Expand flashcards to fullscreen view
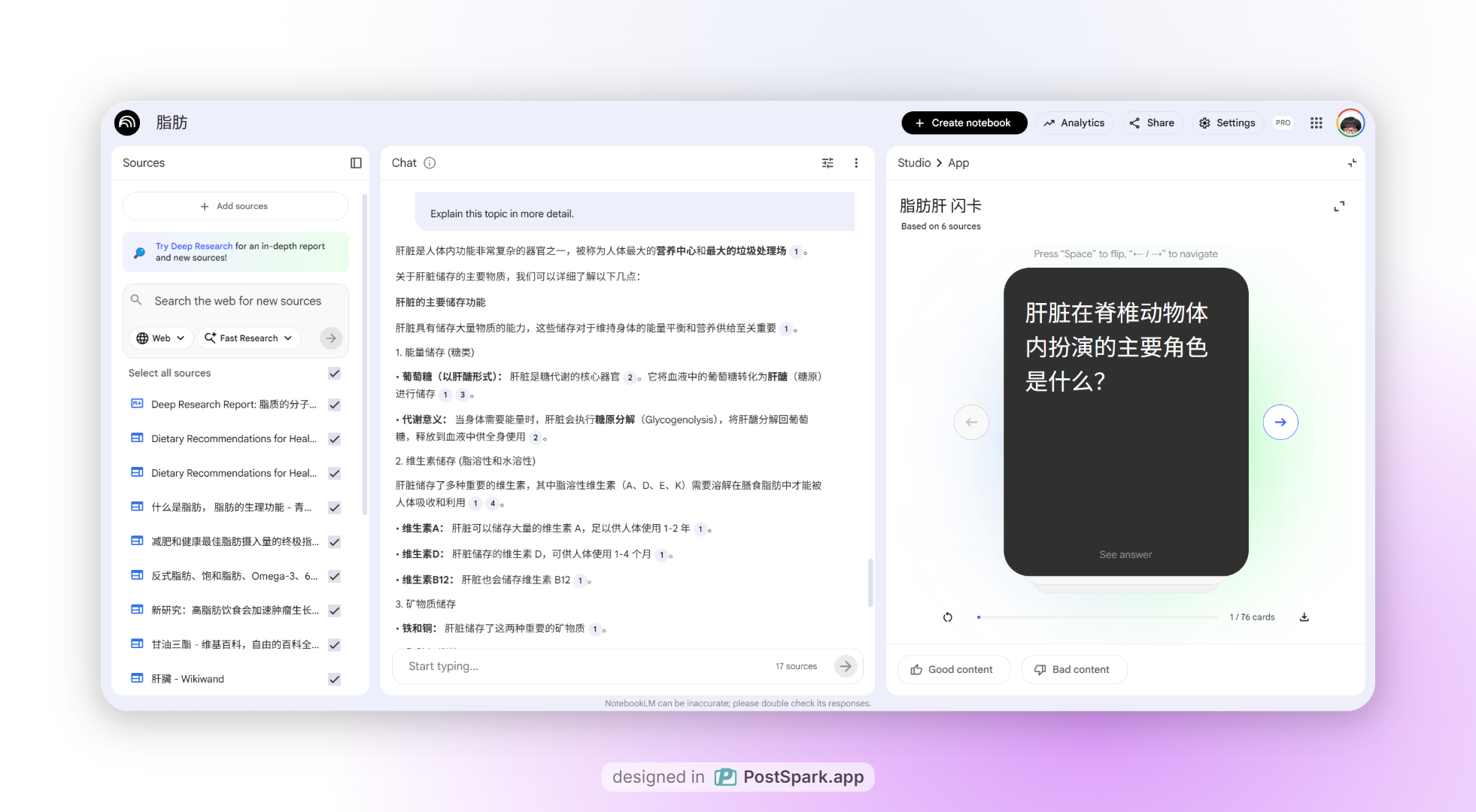This screenshot has height=812, width=1476. point(1339,206)
